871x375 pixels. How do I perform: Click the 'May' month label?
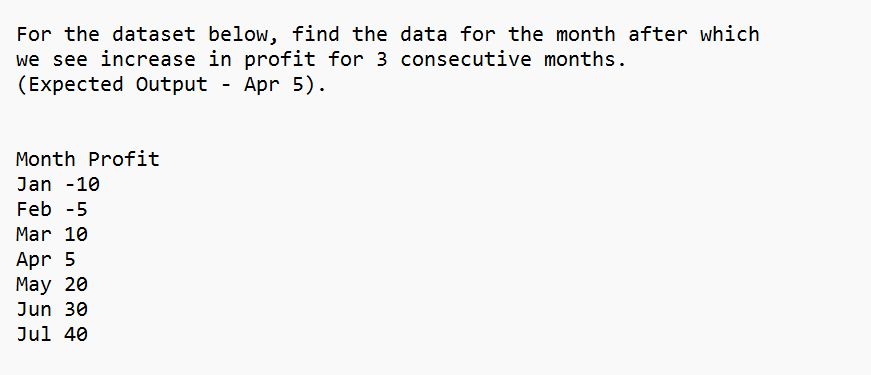[34, 284]
